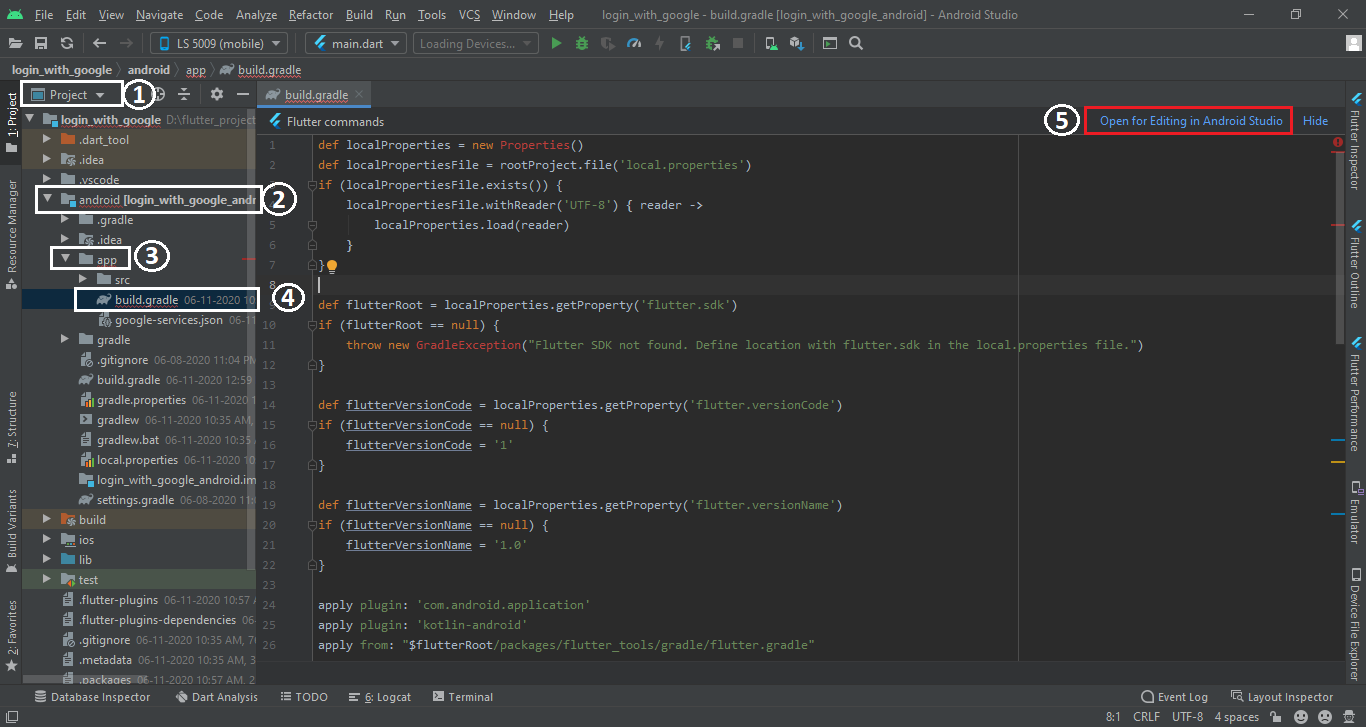Open the Refactor menu
Screen dimensions: 1366x728
tap(311, 15)
